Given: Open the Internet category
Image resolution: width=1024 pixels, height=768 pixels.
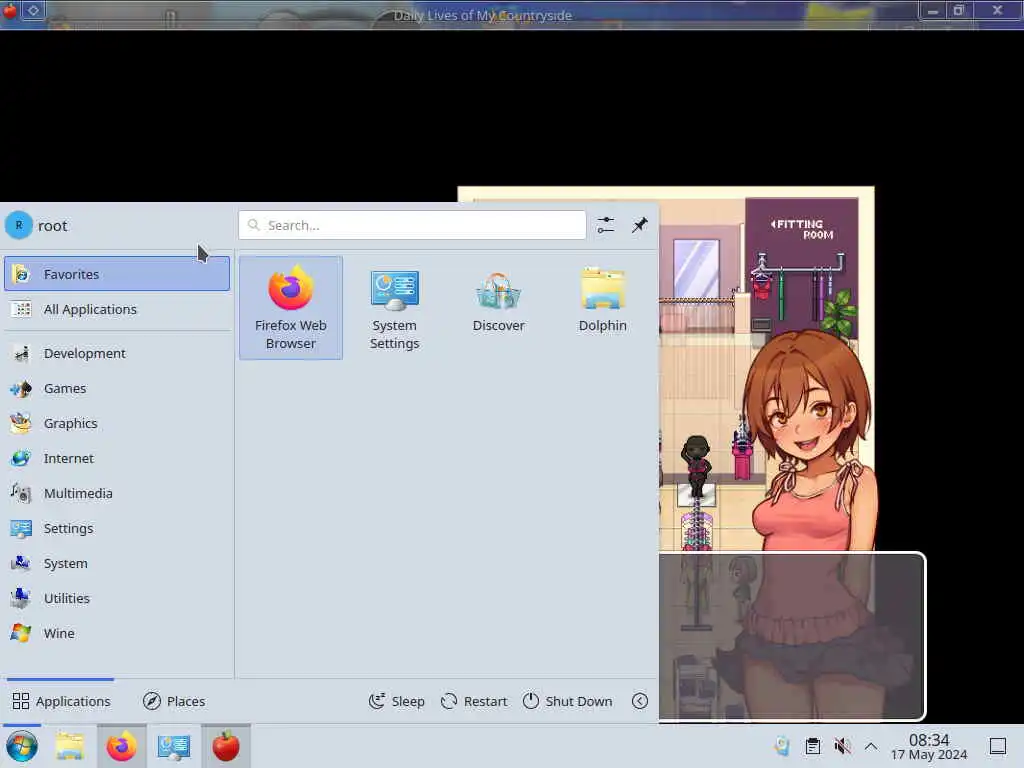Looking at the screenshot, I should click(117, 458).
